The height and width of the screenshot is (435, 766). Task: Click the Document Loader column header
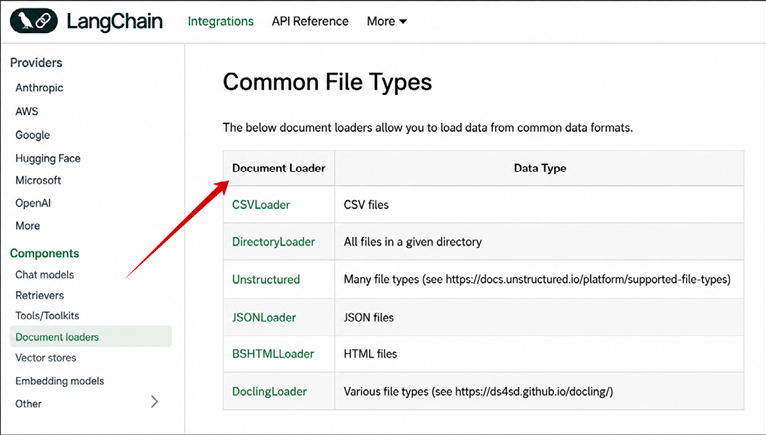[x=279, y=168]
